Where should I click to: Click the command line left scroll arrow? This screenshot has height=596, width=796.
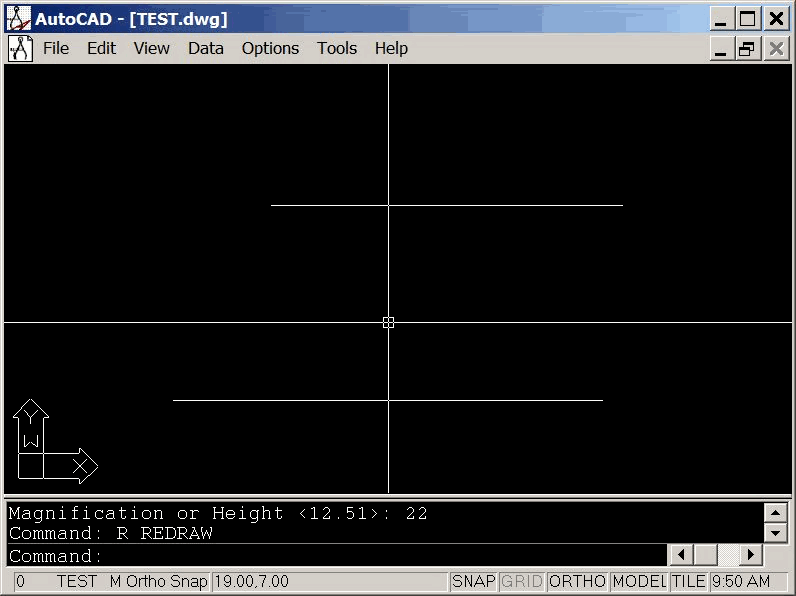coord(682,554)
